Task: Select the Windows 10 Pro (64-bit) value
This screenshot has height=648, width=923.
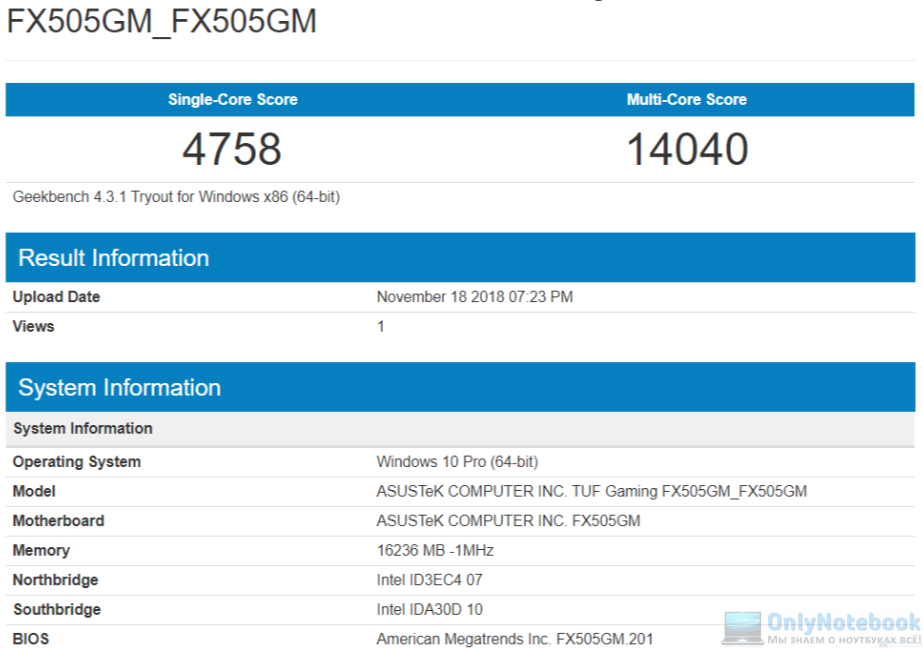Action: [x=457, y=462]
